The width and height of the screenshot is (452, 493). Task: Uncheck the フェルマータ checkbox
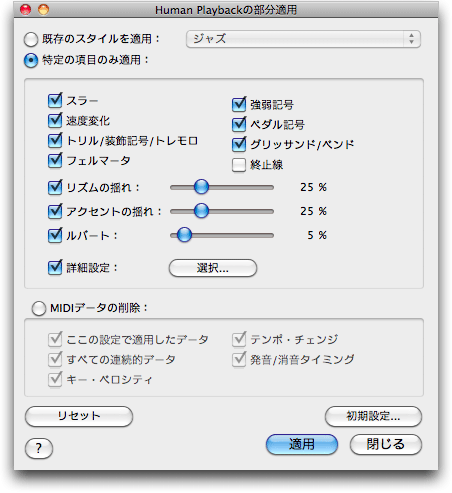(55, 160)
